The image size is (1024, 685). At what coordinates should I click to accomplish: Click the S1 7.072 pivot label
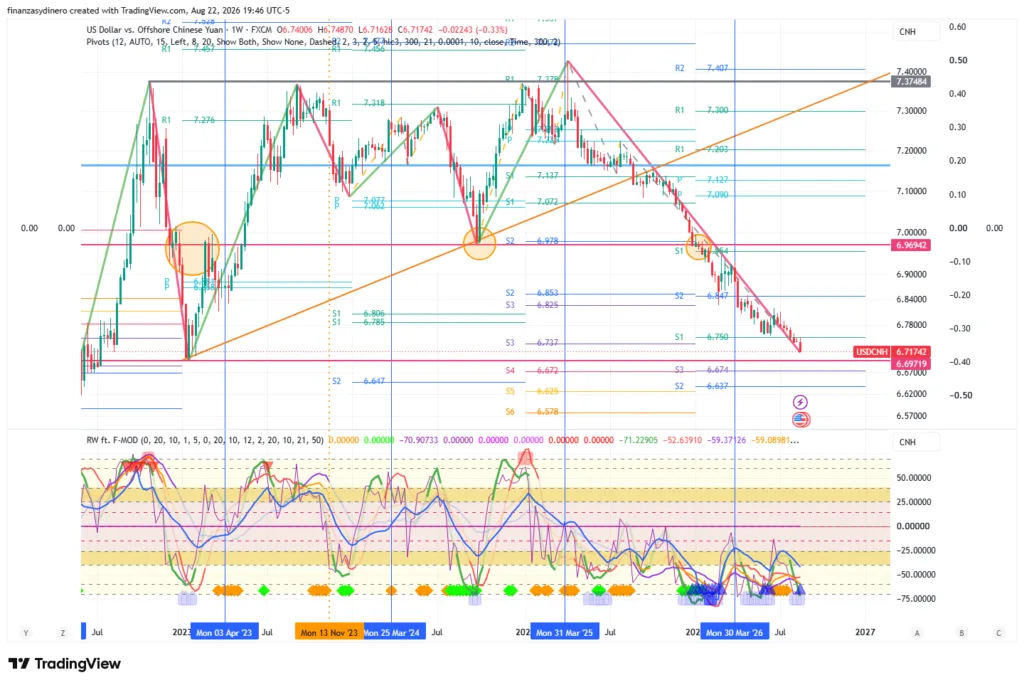pos(532,202)
